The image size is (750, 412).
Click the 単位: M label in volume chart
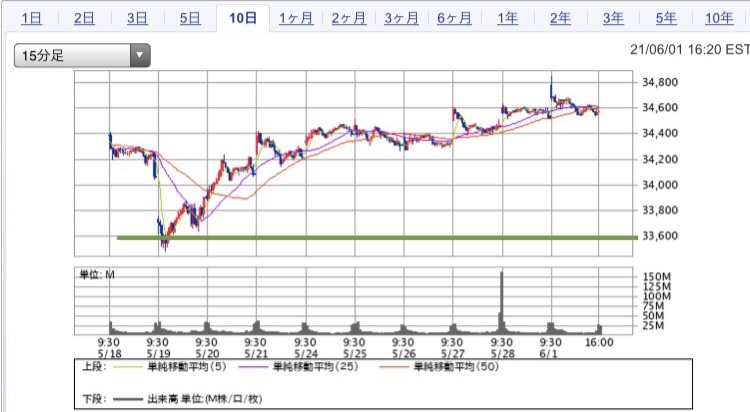coord(97,275)
